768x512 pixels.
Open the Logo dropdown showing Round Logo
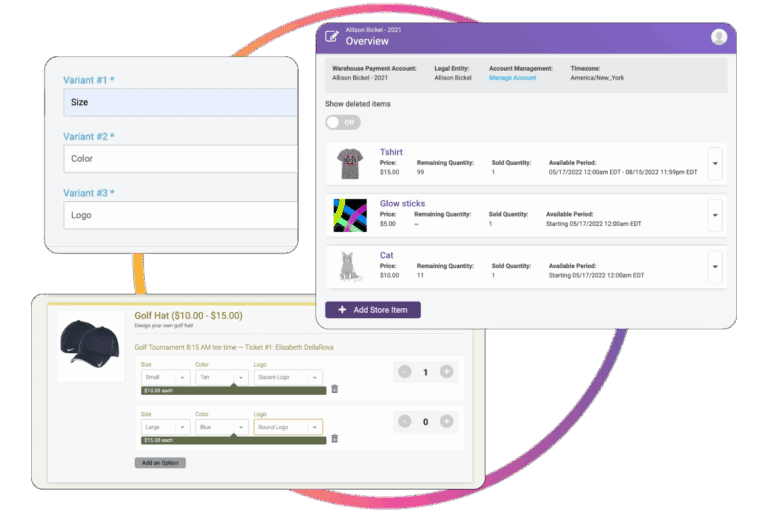coord(287,427)
